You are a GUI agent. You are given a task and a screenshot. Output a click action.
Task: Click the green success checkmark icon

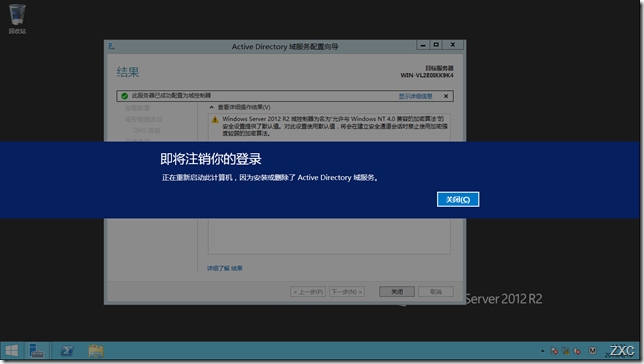click(x=124, y=96)
